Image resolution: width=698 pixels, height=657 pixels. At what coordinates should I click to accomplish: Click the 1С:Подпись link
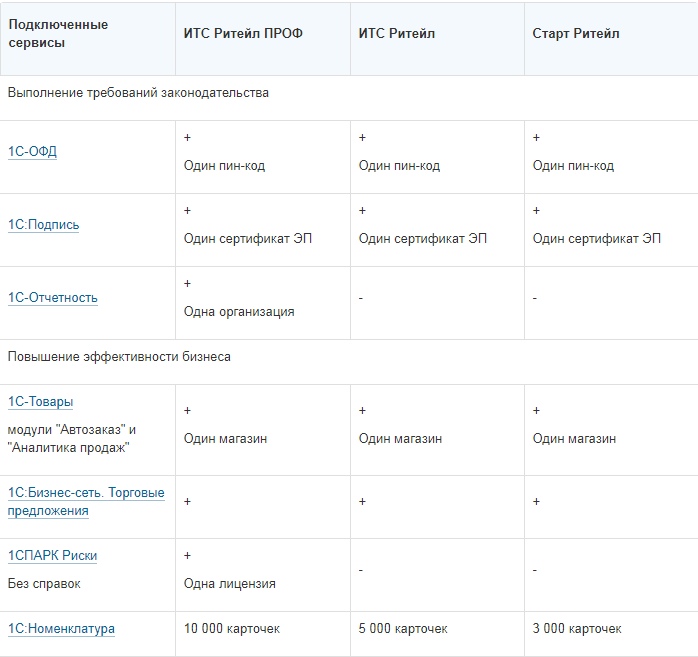(x=43, y=225)
